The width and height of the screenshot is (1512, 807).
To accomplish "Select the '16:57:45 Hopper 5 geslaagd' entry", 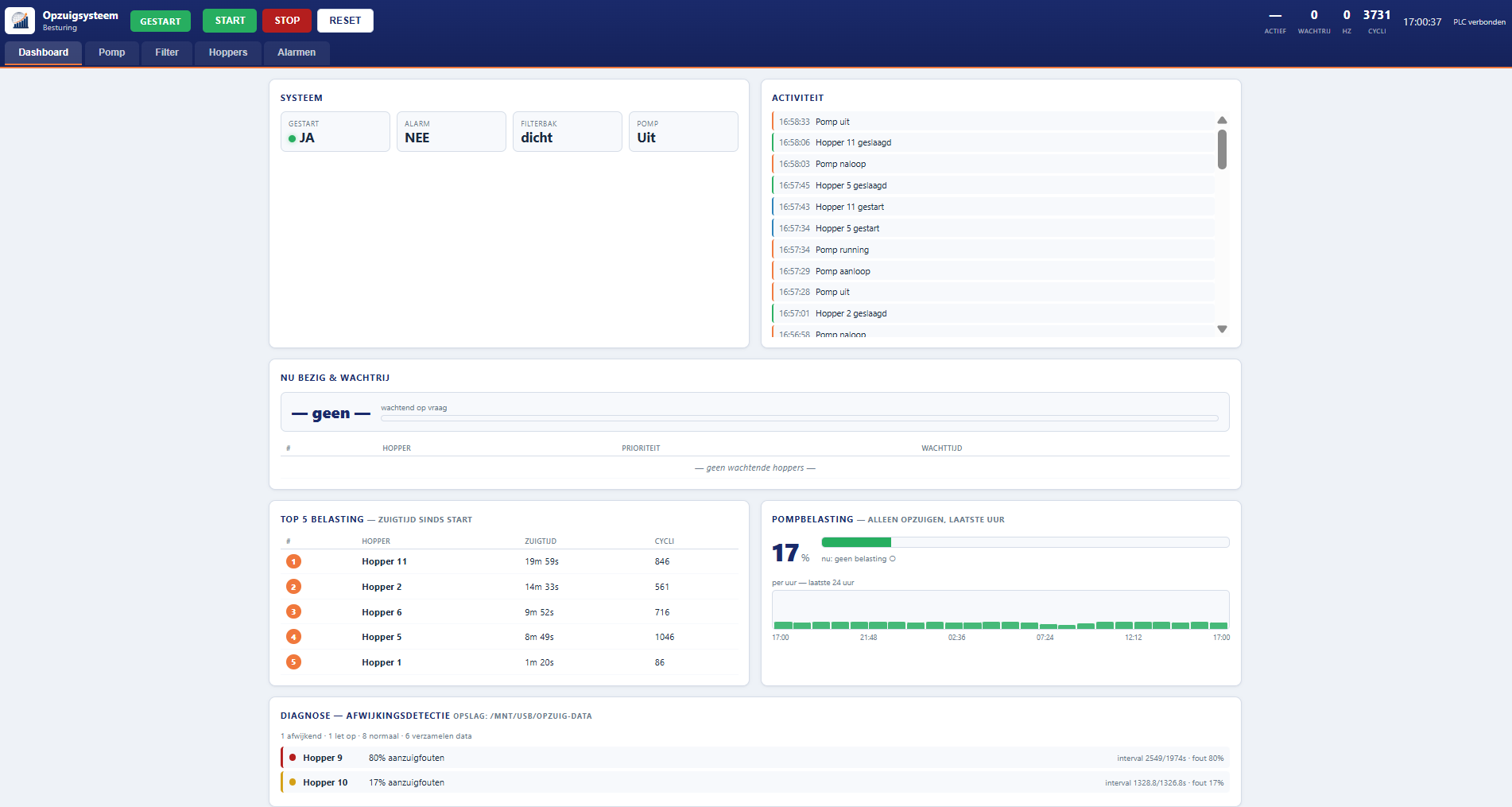I will pyautogui.click(x=993, y=185).
